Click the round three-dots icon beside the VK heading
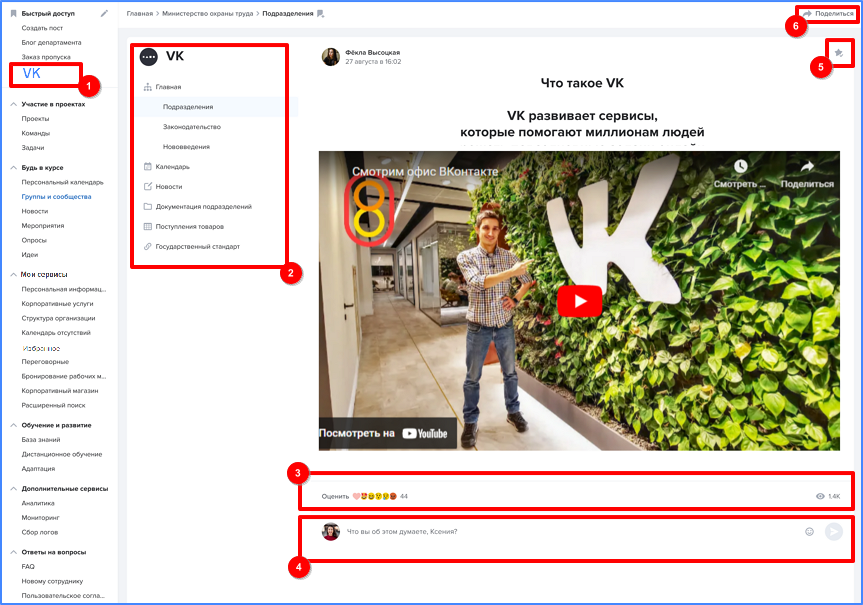Image resolution: width=863 pixels, height=605 pixels. tap(149, 57)
